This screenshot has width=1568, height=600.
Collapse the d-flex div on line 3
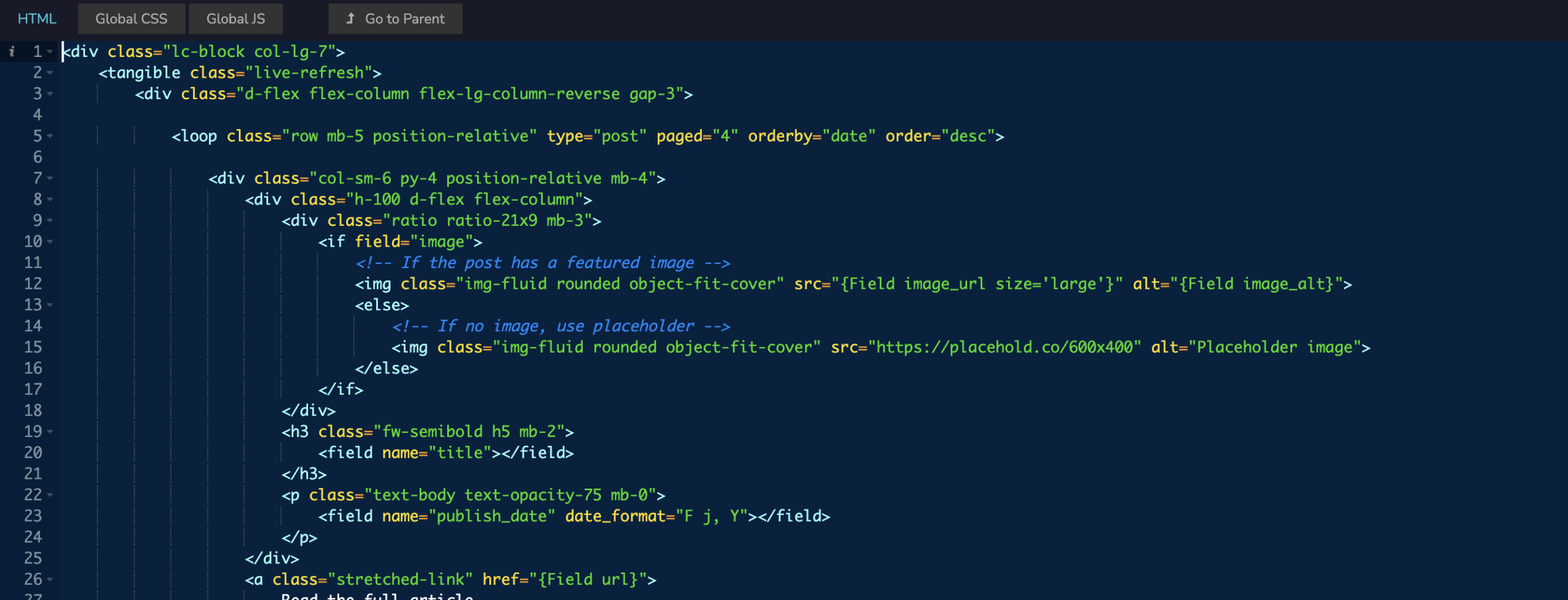point(50,94)
